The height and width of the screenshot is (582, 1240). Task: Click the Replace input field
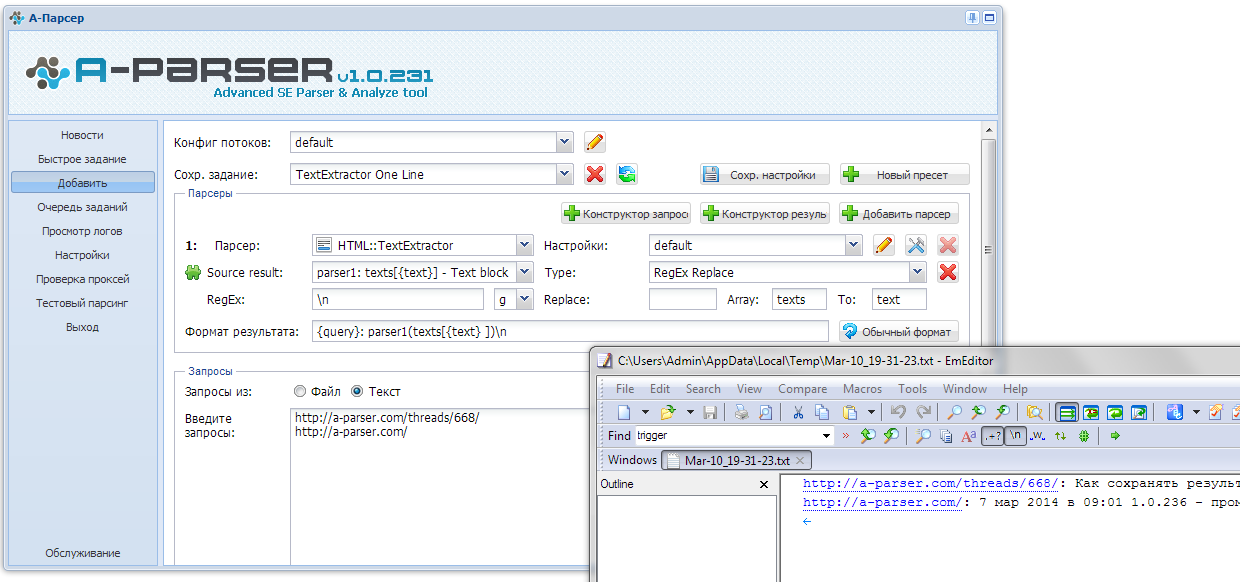683,299
